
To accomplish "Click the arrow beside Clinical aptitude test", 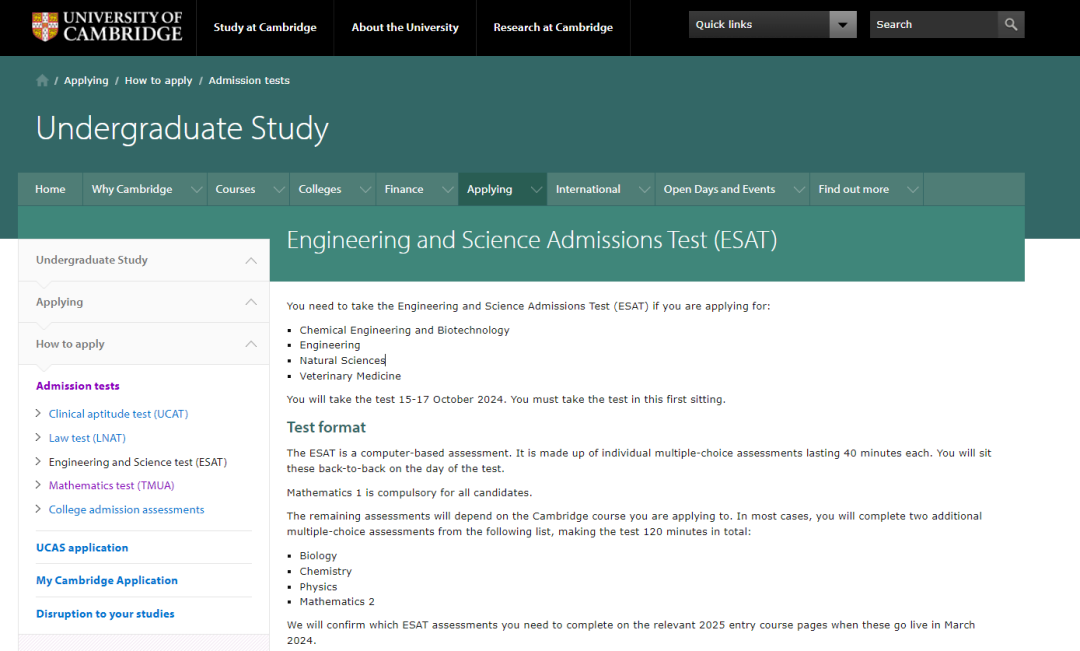I will point(38,413).
